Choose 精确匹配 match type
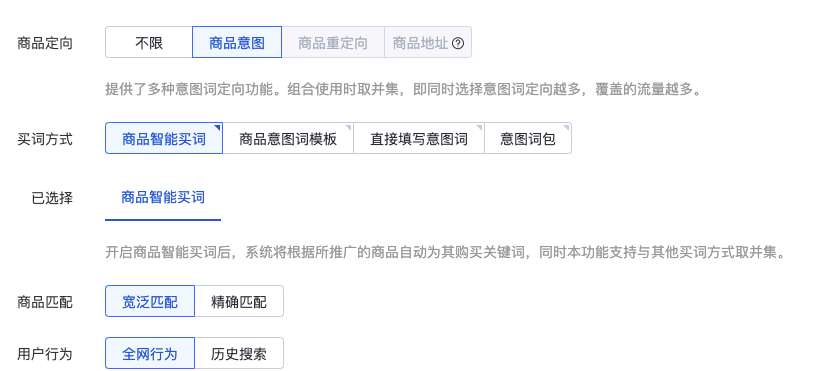The image size is (814, 371). [239, 301]
